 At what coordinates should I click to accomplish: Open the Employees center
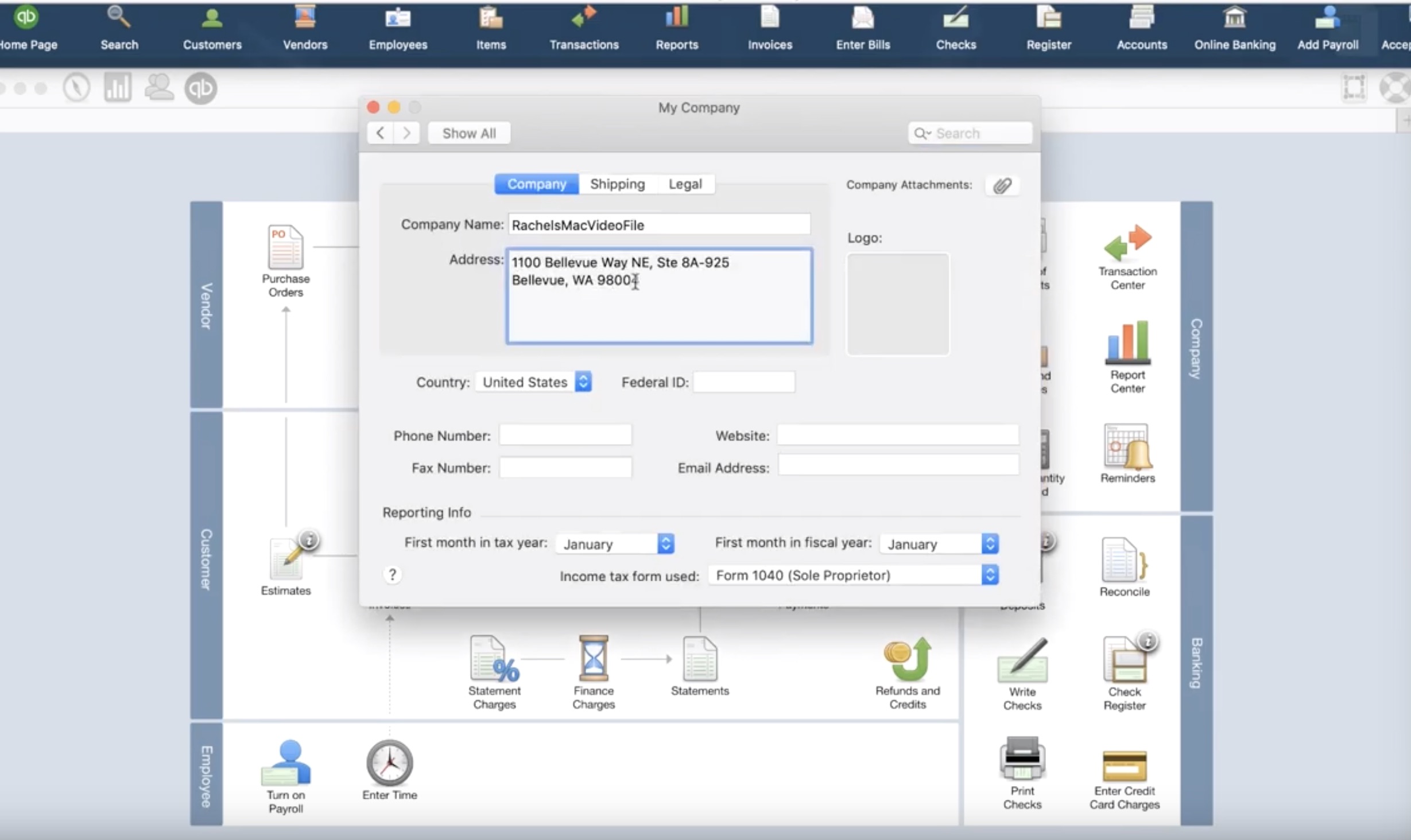398,27
